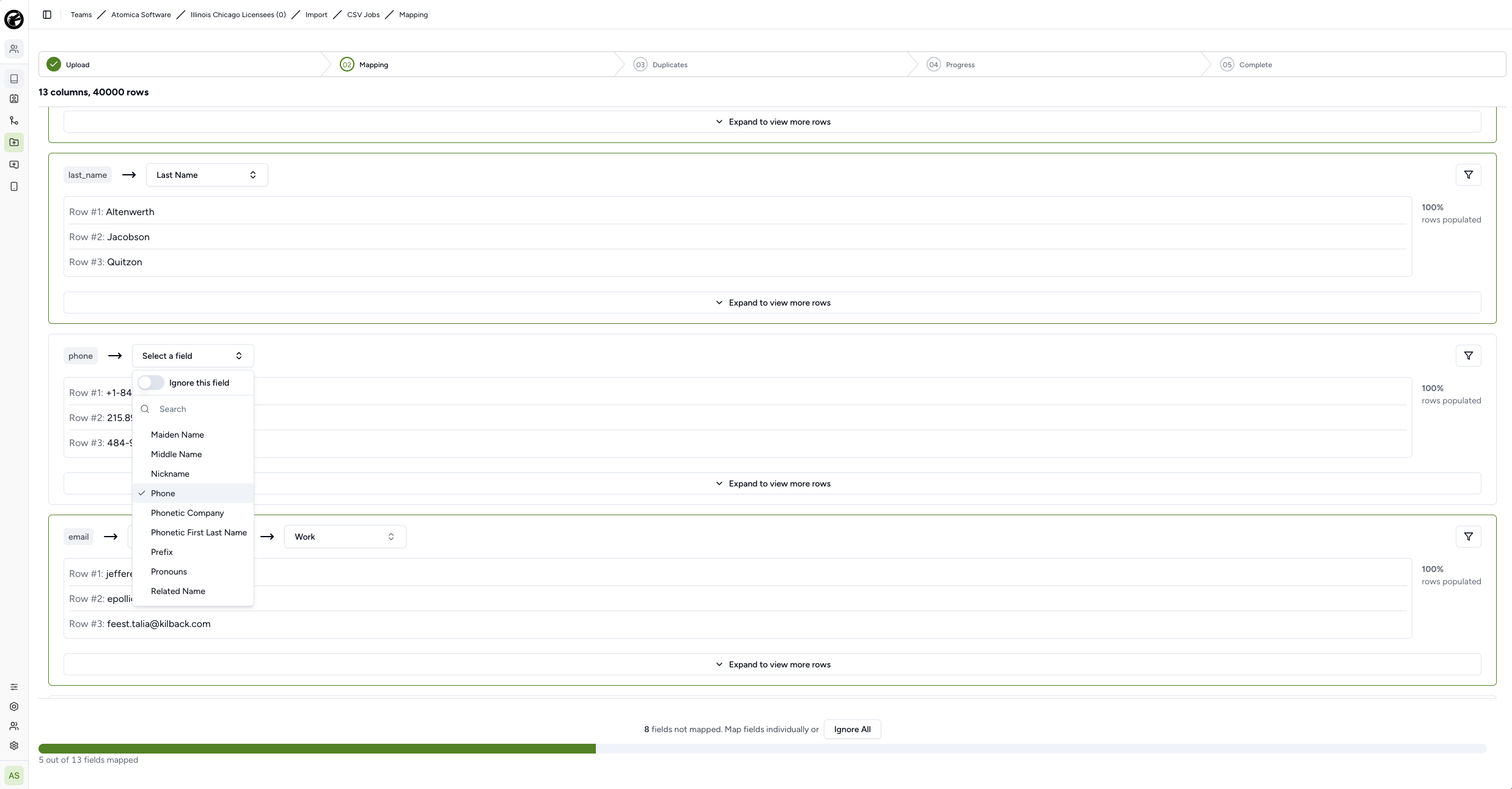This screenshot has width=1512, height=789.
Task: Open the gear settings sidebar icon
Action: point(14,746)
